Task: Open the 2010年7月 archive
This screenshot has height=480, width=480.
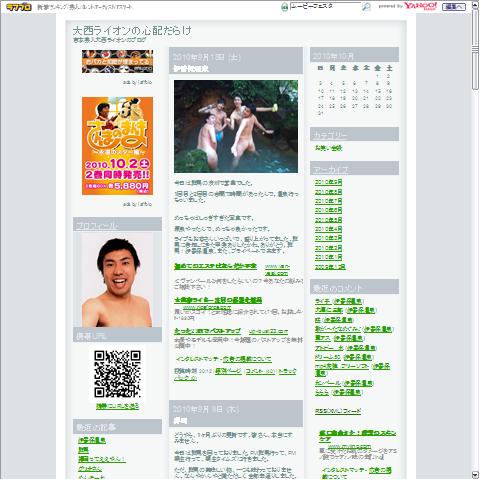Action: point(328,201)
